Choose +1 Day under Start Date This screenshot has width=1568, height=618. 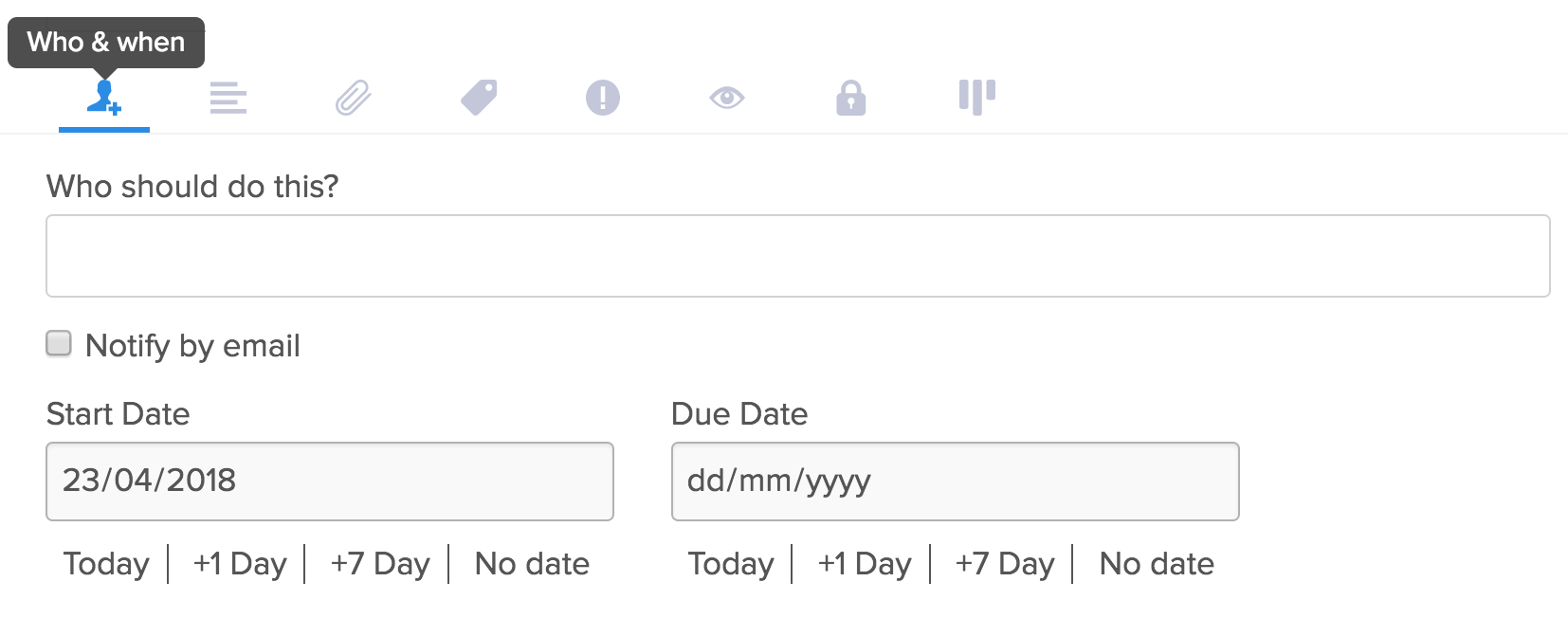[x=240, y=564]
